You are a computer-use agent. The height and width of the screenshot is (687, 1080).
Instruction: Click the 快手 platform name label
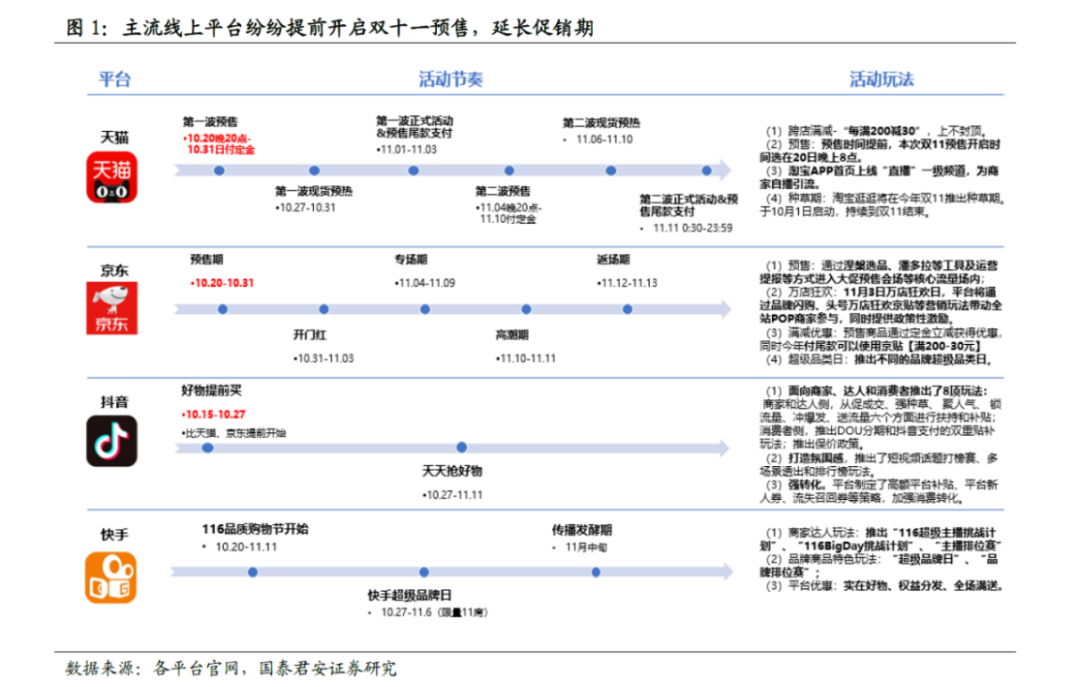point(114,535)
